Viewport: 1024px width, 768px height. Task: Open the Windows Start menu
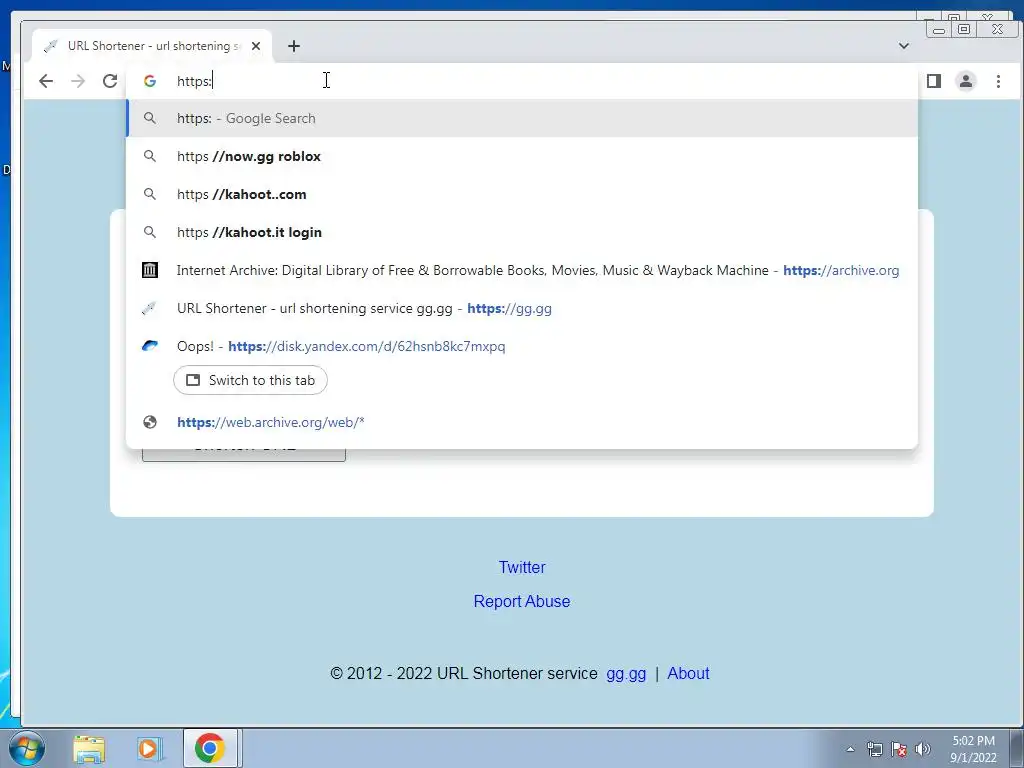[26, 748]
